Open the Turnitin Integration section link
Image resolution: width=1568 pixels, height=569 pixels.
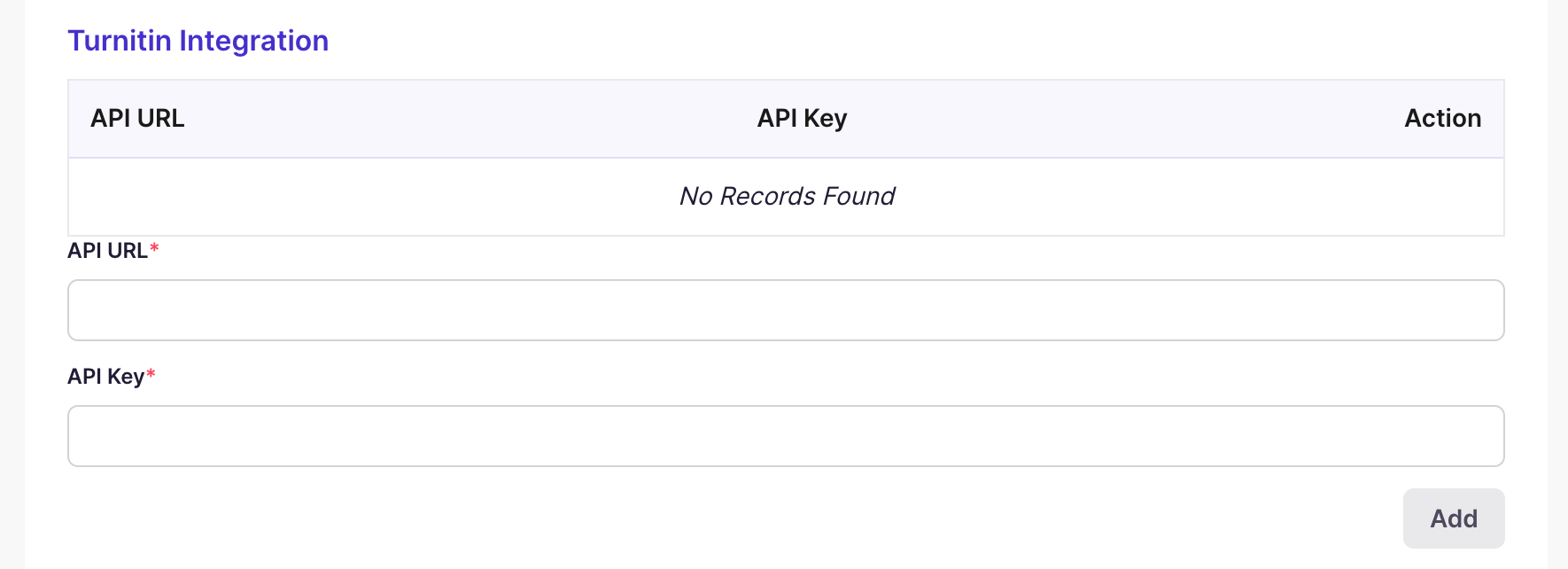point(198,40)
